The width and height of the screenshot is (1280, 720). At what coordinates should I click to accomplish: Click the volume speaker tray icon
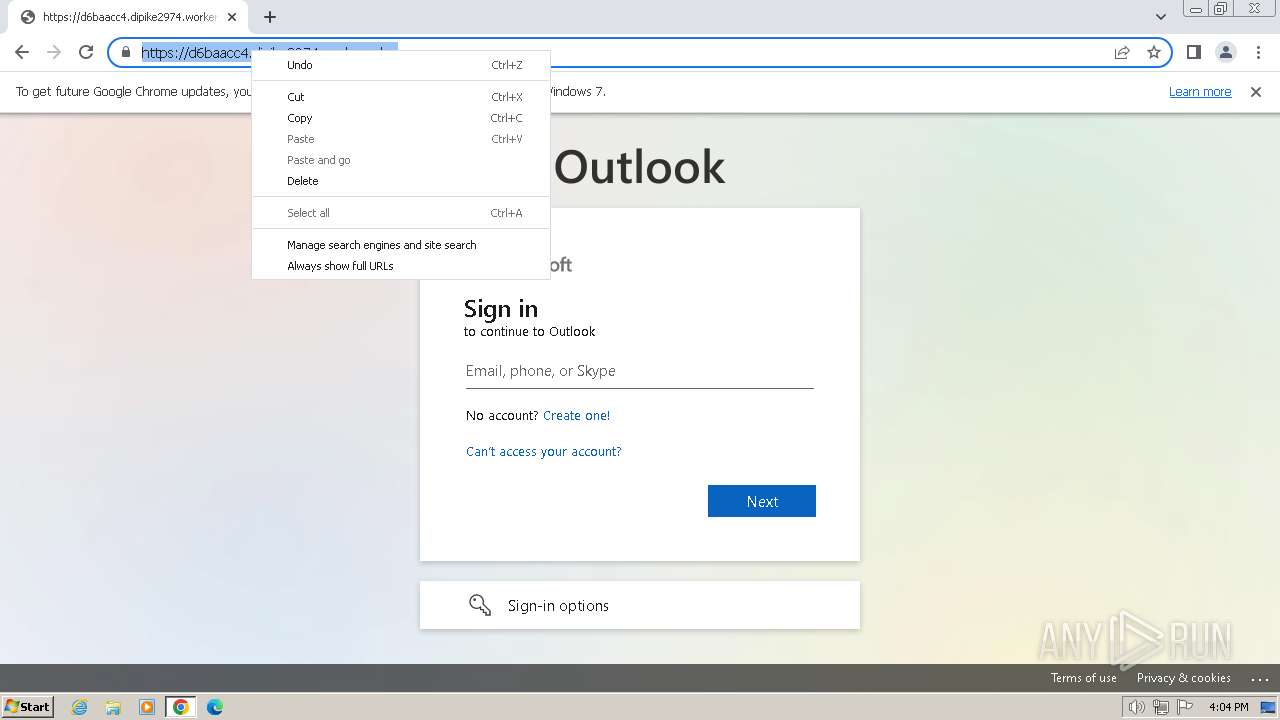[1136, 707]
